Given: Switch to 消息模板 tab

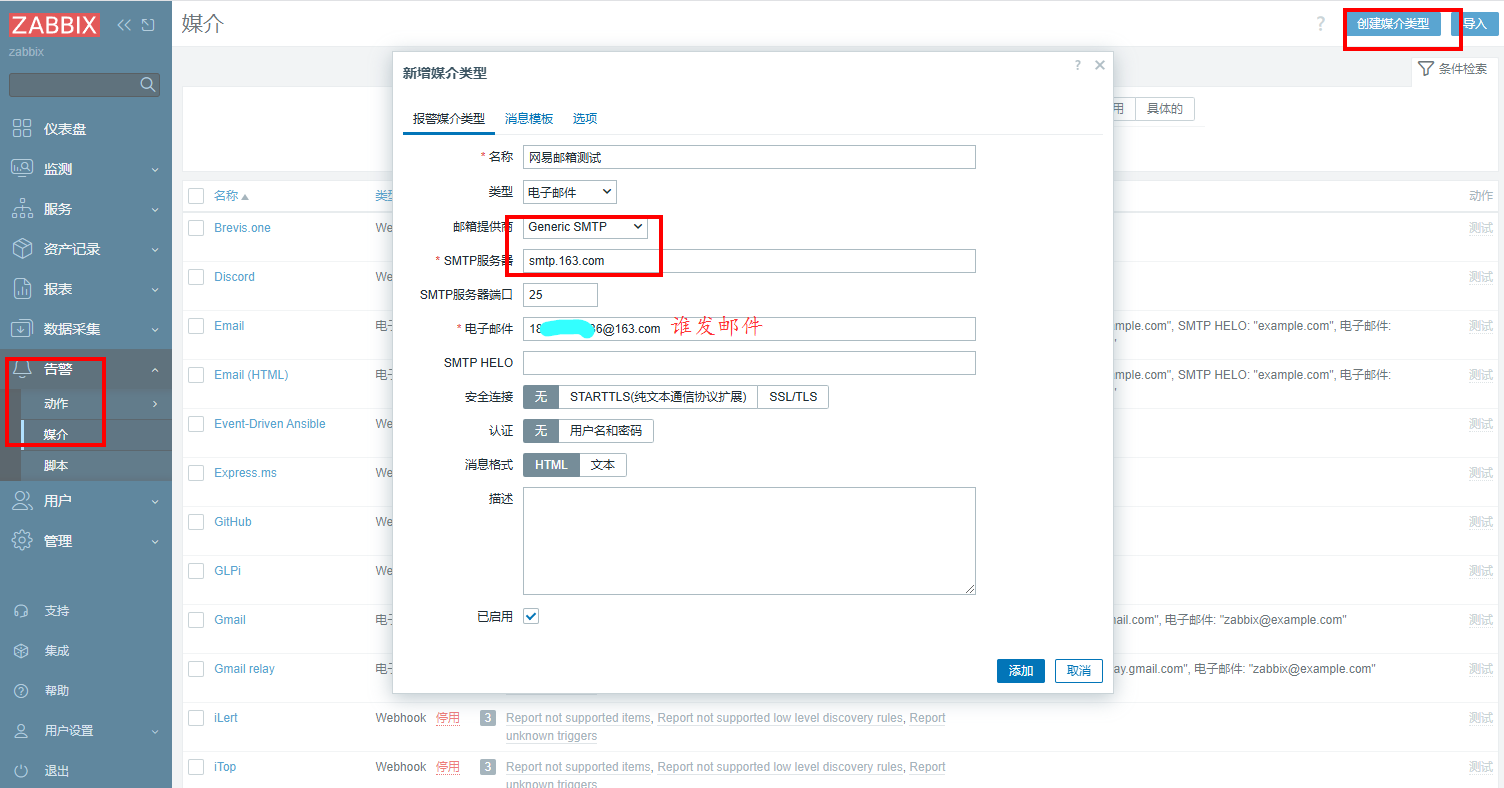Looking at the screenshot, I should (529, 118).
